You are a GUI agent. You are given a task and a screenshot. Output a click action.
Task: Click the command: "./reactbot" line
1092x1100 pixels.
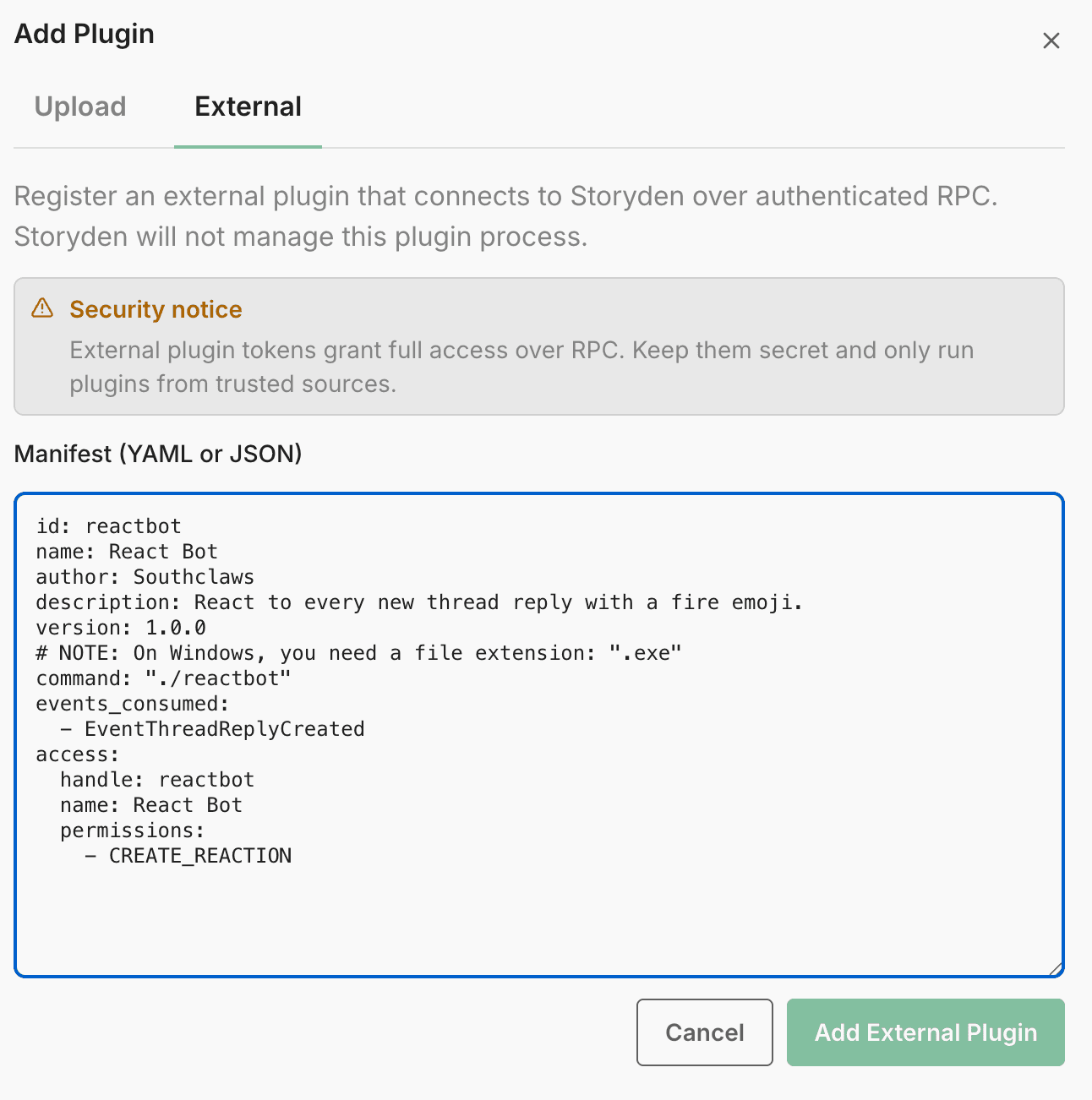tap(163, 678)
